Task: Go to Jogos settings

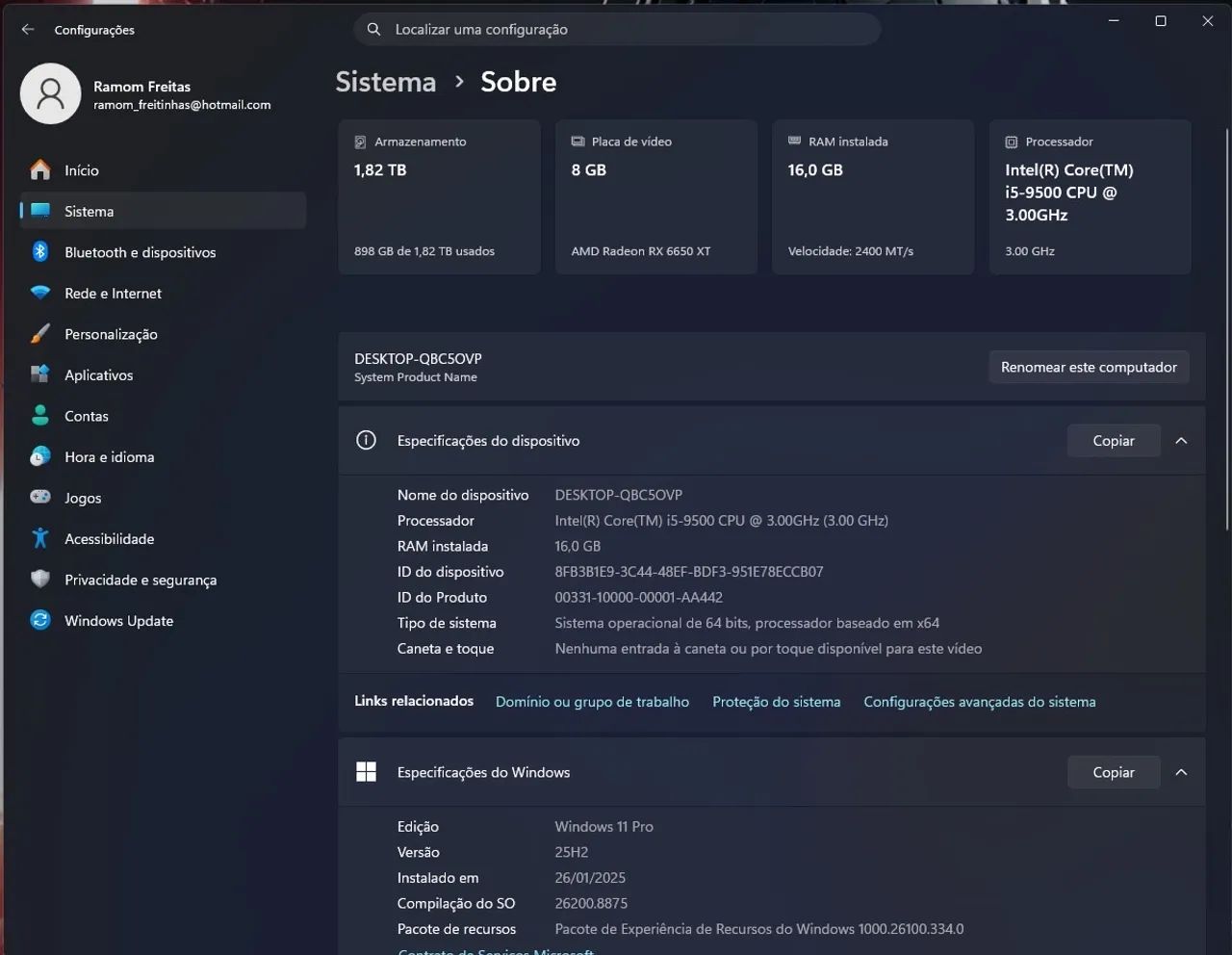Action: click(163, 498)
